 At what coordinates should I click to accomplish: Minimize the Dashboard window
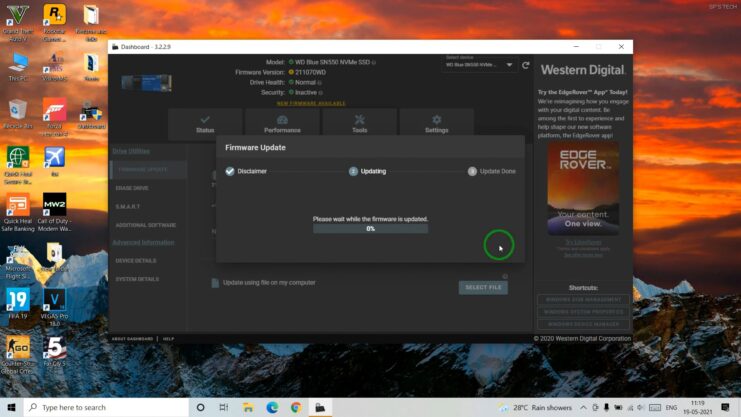[576, 47]
